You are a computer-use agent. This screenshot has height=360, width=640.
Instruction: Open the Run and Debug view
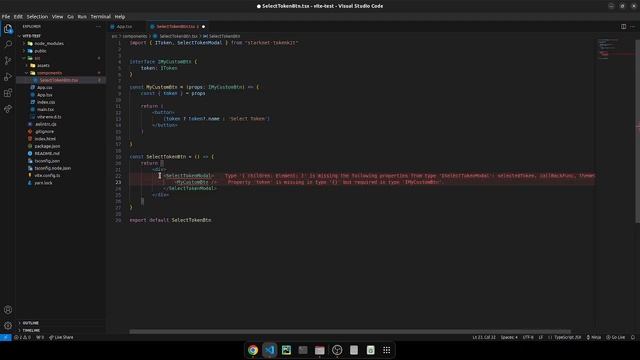(x=8, y=77)
